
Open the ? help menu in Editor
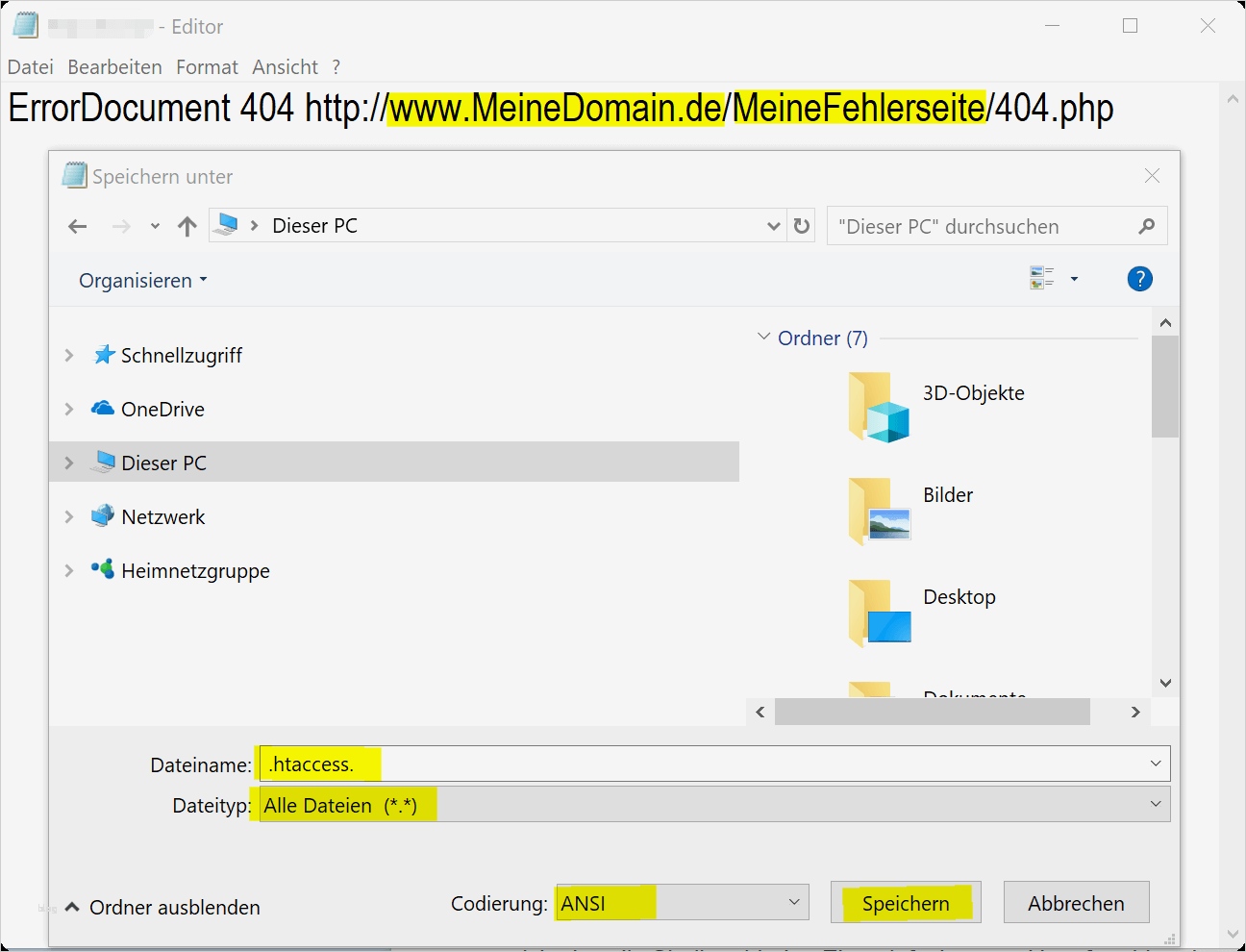pyautogui.click(x=336, y=67)
